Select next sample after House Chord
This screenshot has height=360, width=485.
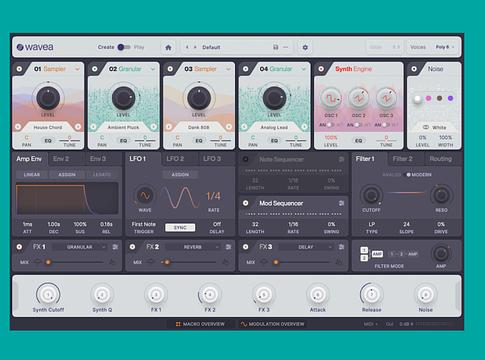pos(78,127)
